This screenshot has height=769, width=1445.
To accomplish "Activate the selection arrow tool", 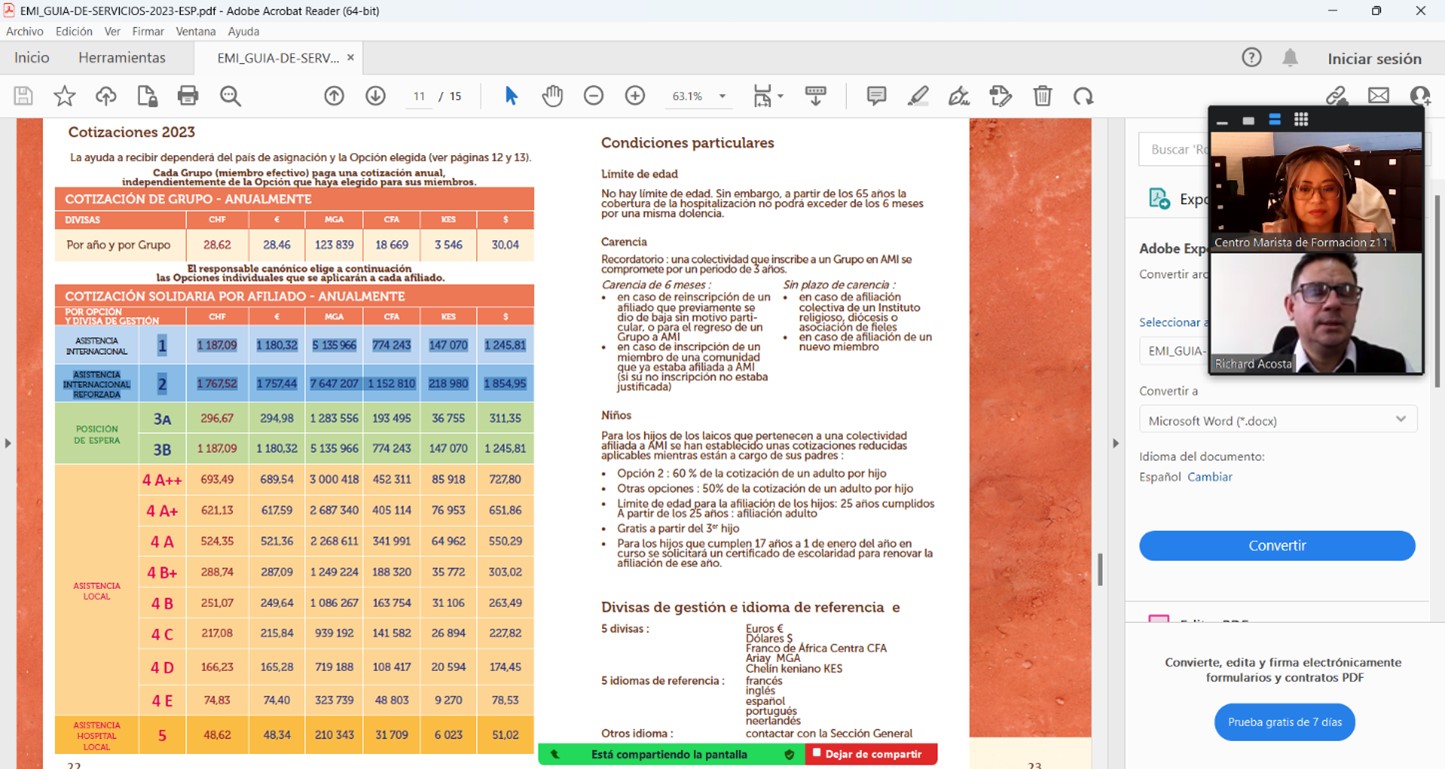I will pos(511,96).
